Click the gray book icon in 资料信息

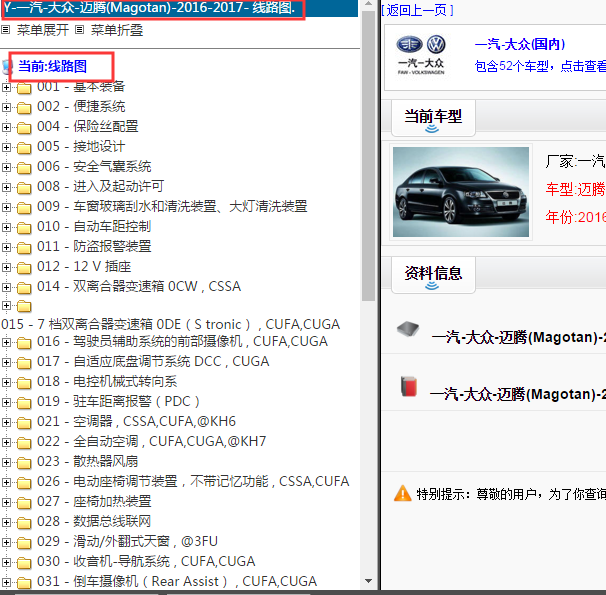pos(408,330)
